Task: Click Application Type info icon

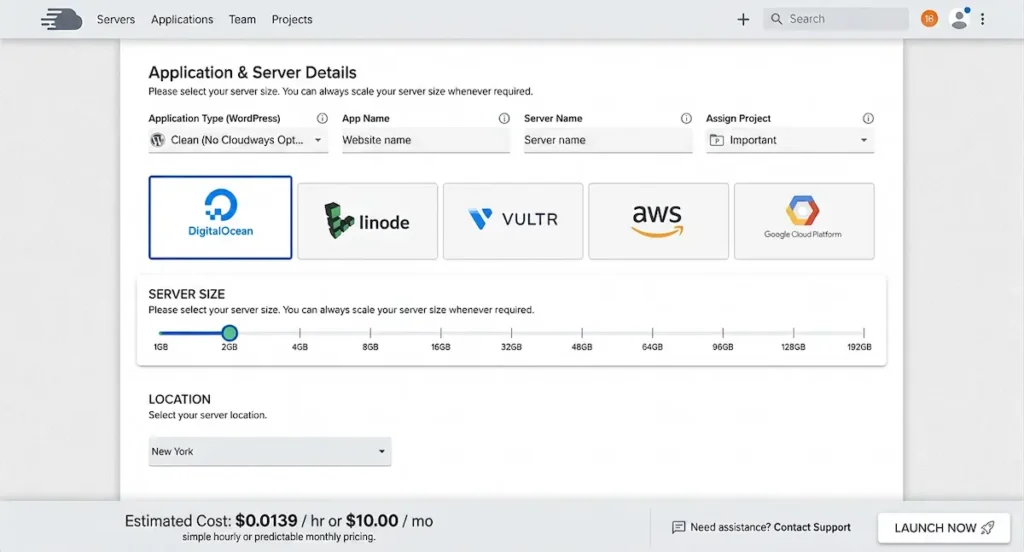Action: coord(322,118)
